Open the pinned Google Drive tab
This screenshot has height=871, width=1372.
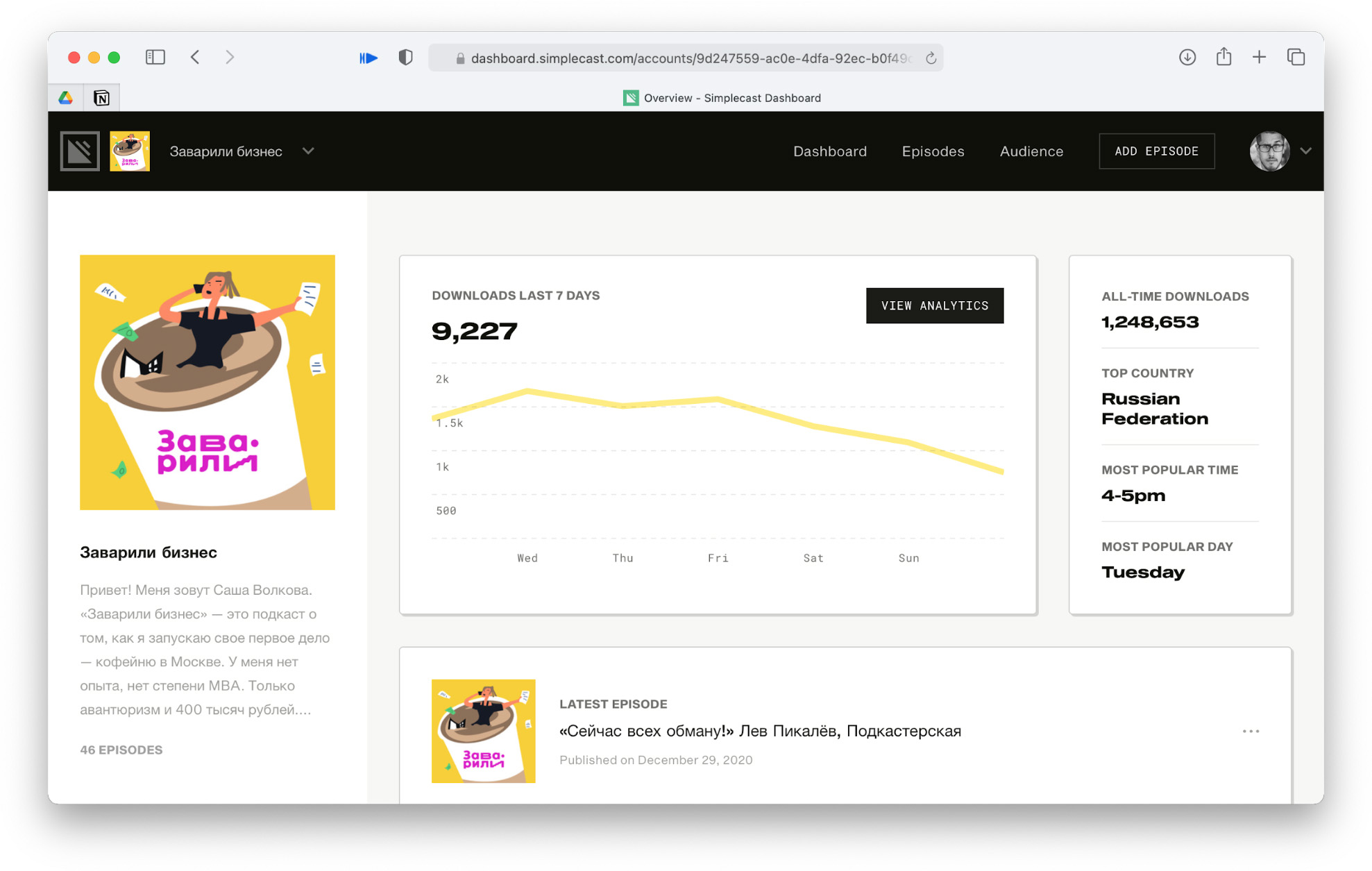coord(66,98)
